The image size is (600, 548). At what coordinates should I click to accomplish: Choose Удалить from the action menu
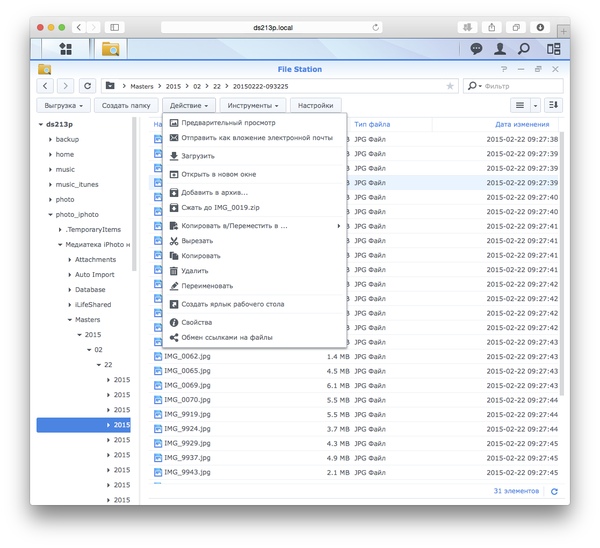[x=254, y=271]
